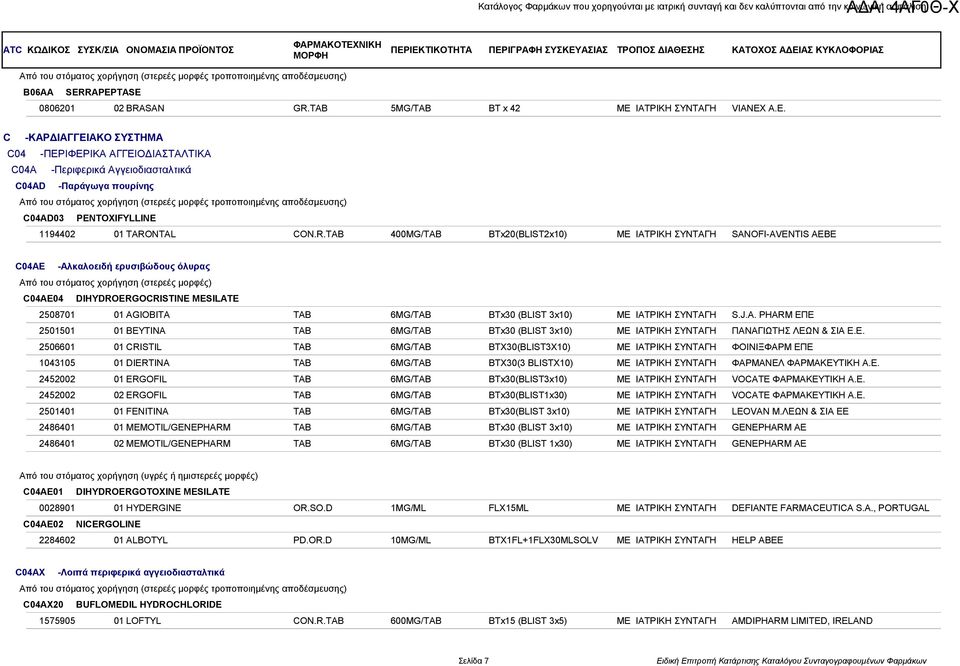Select the "02 MEMOTIL/GENEPHARM" product entry

pos(172,444)
